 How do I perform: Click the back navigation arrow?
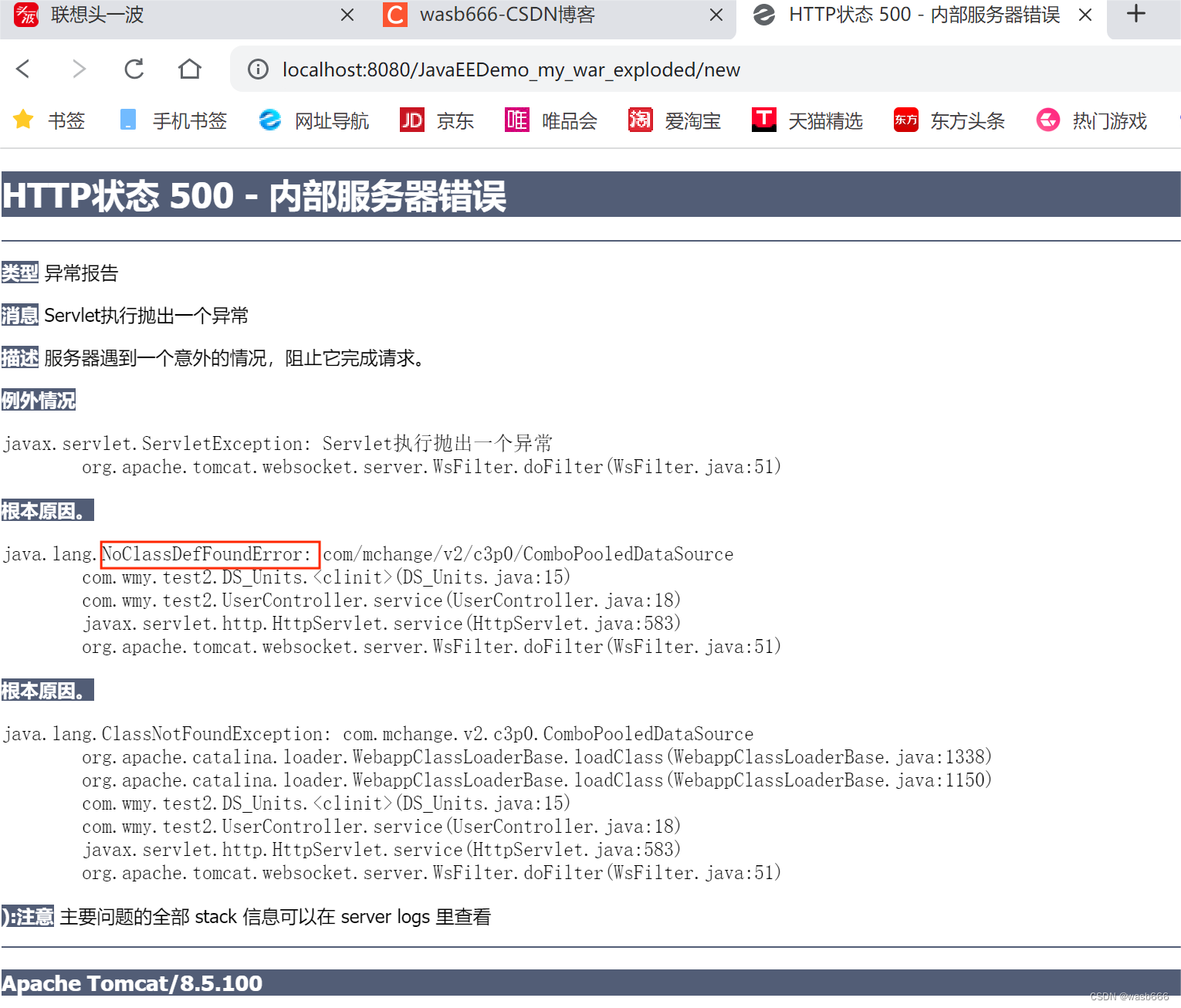pyautogui.click(x=22, y=69)
